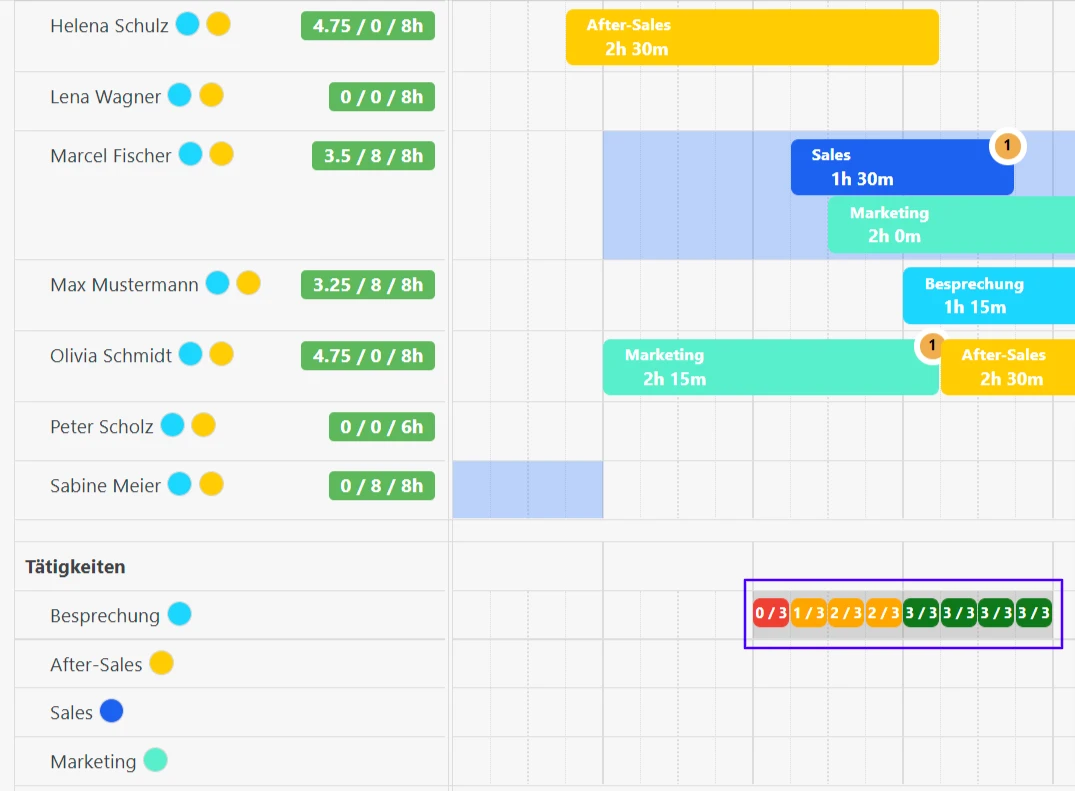Click Lena Wagner's cyan Besprechung dot
The height and width of the screenshot is (791, 1075).
point(179,96)
